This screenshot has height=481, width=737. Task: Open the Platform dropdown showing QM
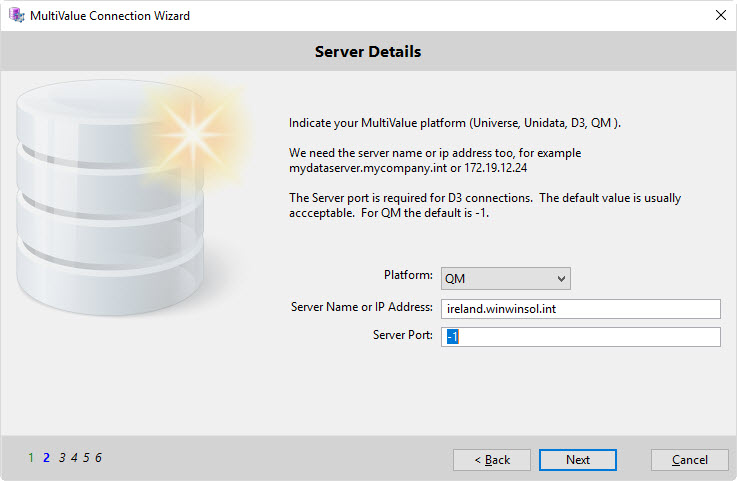click(506, 279)
